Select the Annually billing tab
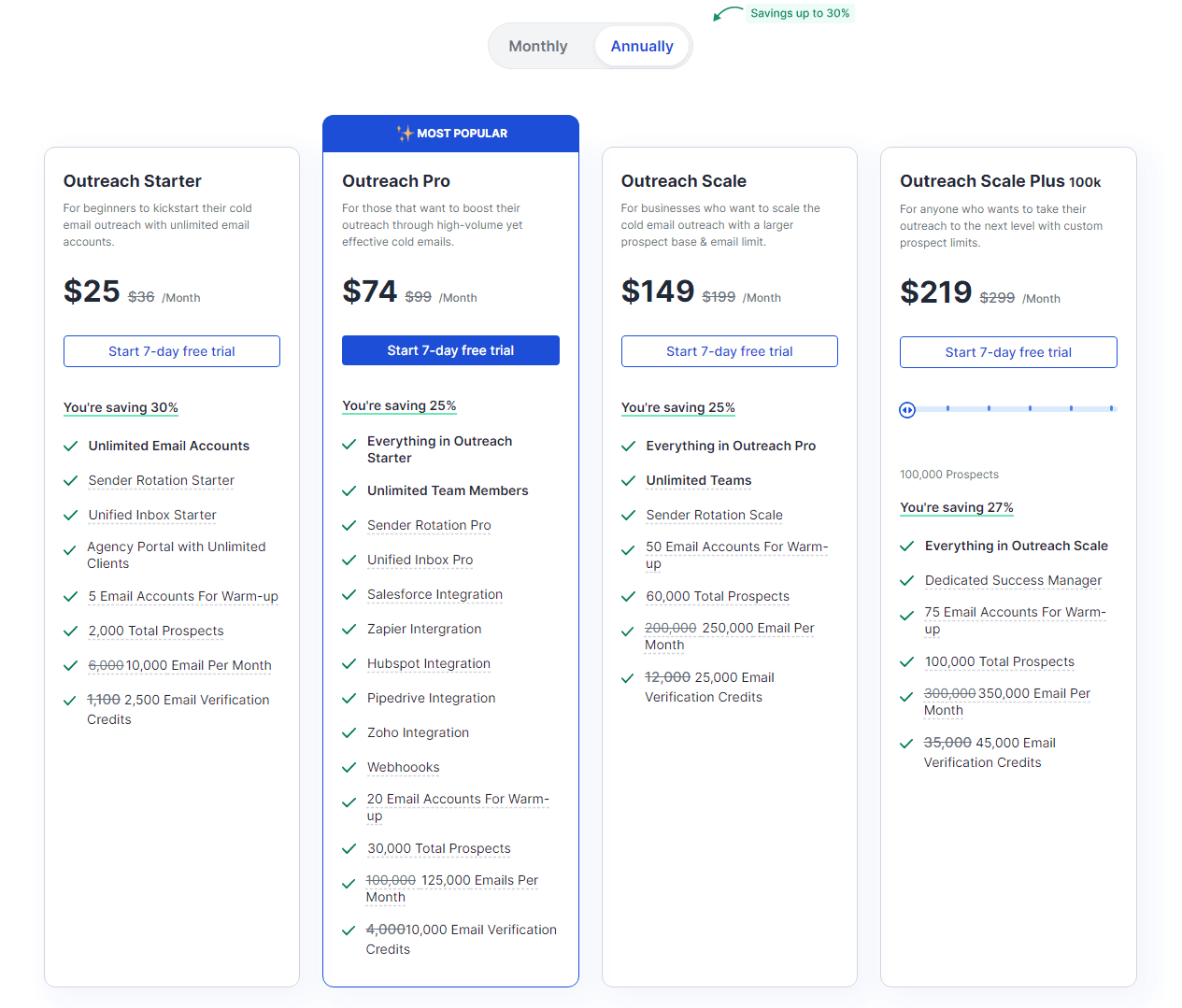The image size is (1182, 1008). 641,45
